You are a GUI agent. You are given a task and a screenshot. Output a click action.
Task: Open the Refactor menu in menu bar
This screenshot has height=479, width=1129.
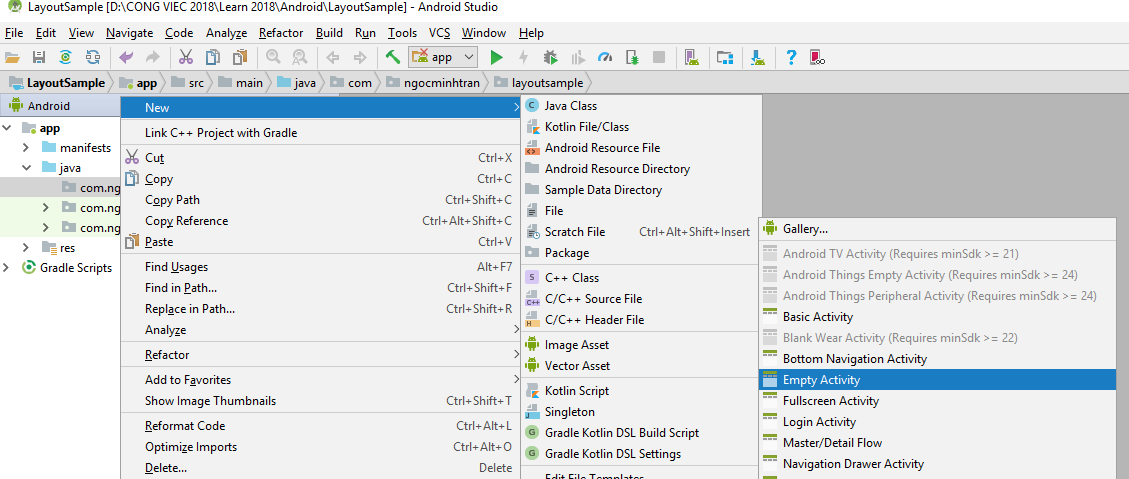pyautogui.click(x=281, y=33)
